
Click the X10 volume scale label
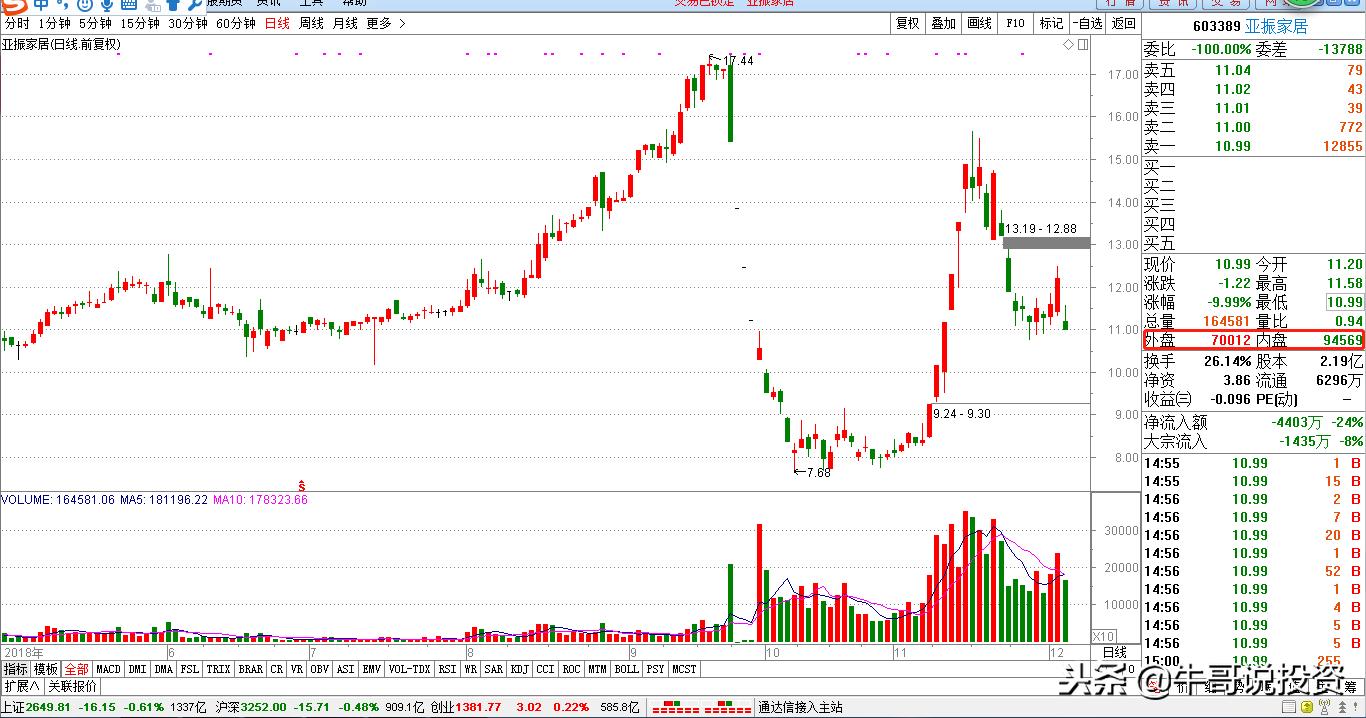1103,636
